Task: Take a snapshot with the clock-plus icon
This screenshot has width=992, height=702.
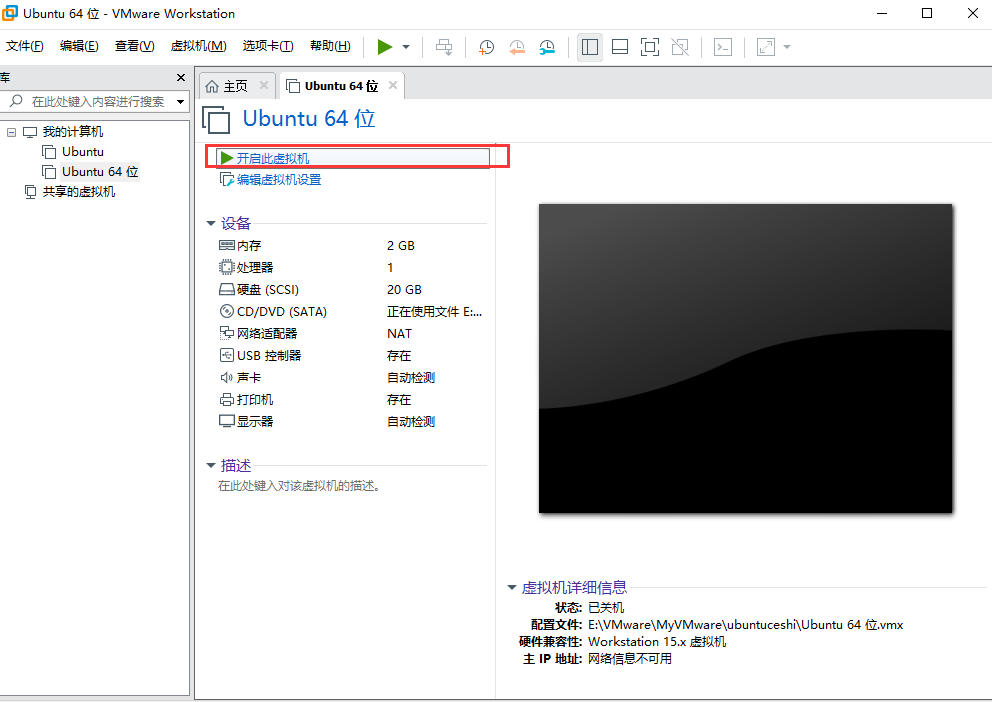Action: coord(486,47)
